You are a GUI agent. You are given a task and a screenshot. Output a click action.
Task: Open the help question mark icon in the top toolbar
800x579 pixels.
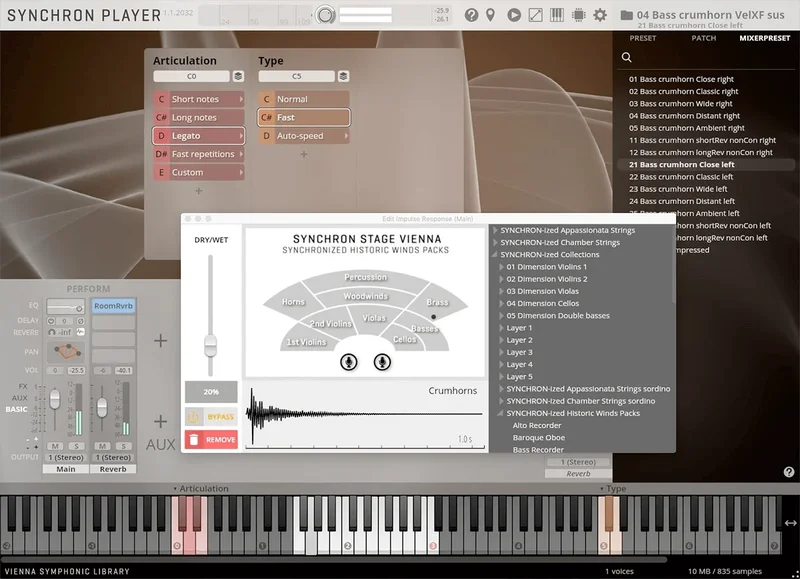[x=471, y=15]
